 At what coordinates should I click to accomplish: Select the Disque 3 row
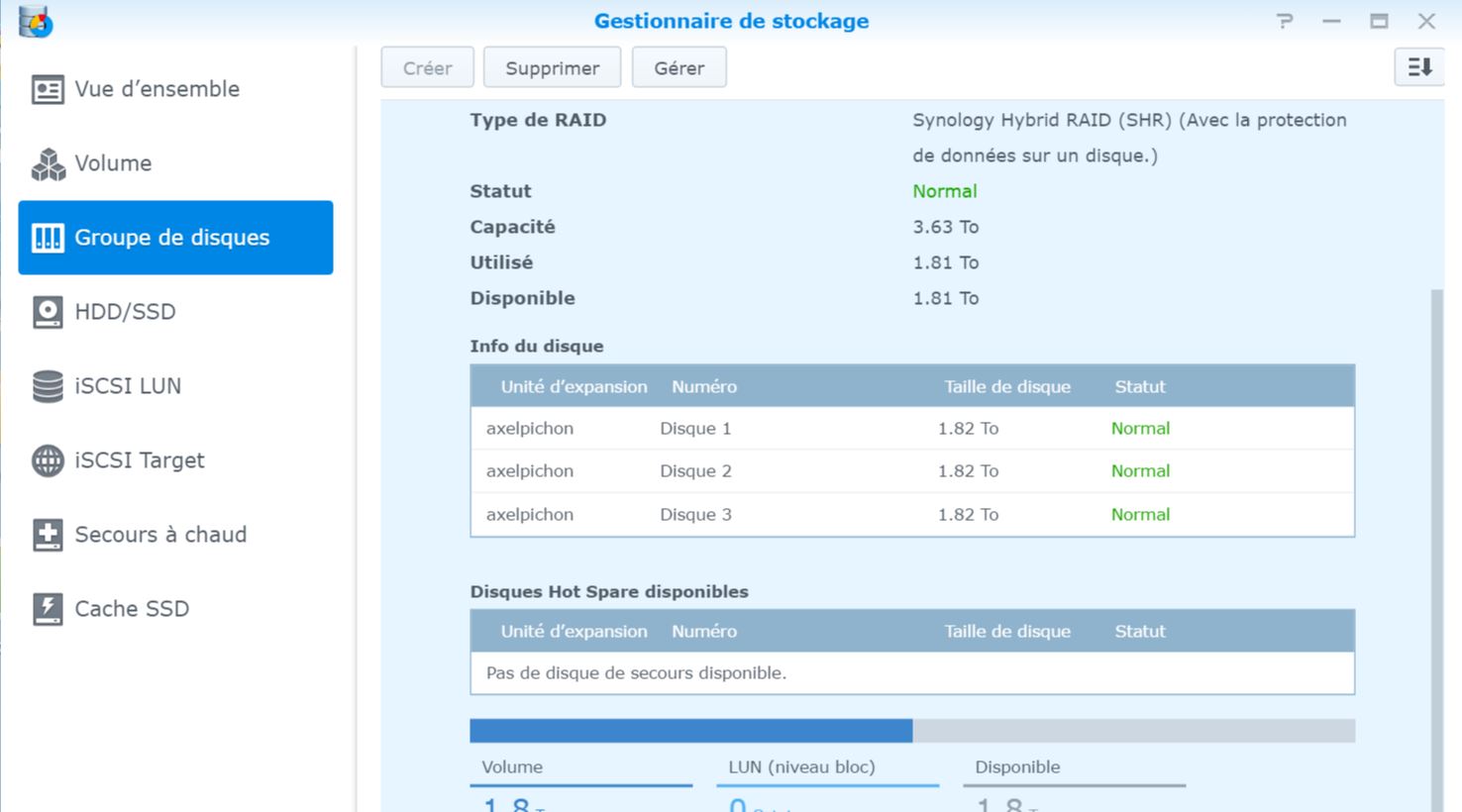click(x=912, y=515)
